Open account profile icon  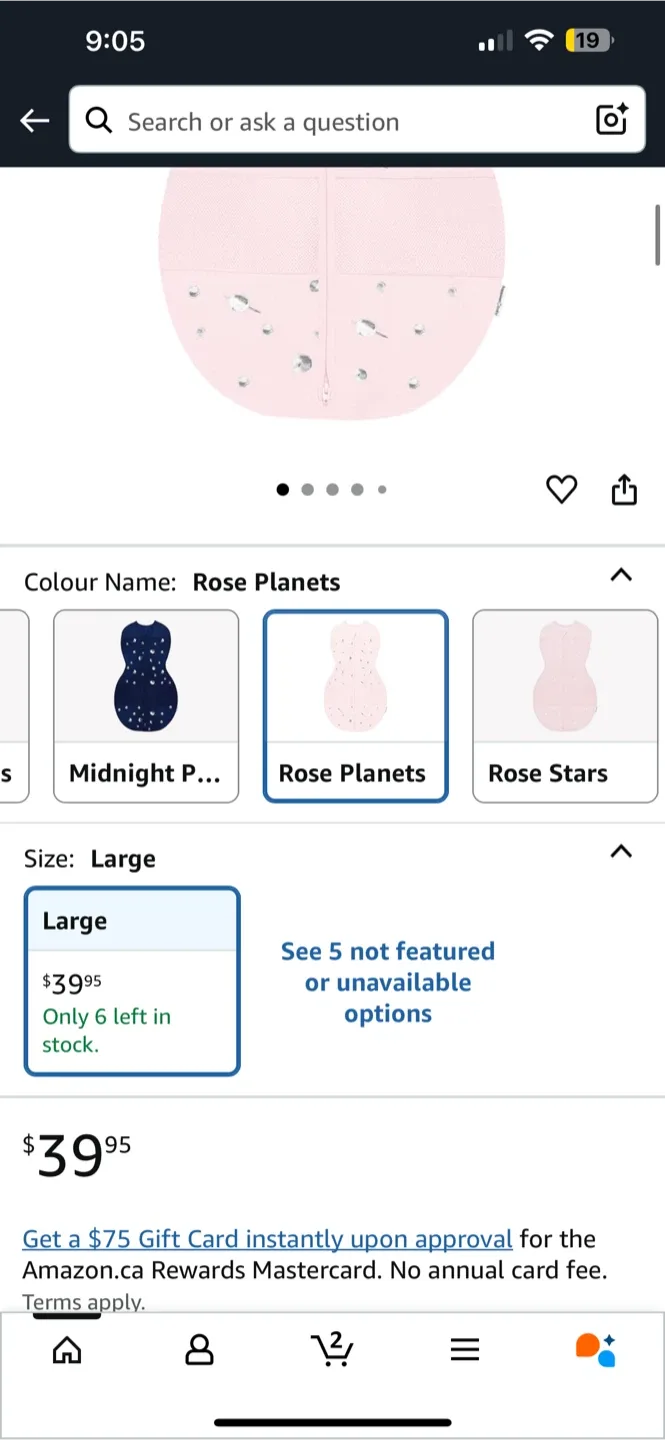click(200, 1350)
